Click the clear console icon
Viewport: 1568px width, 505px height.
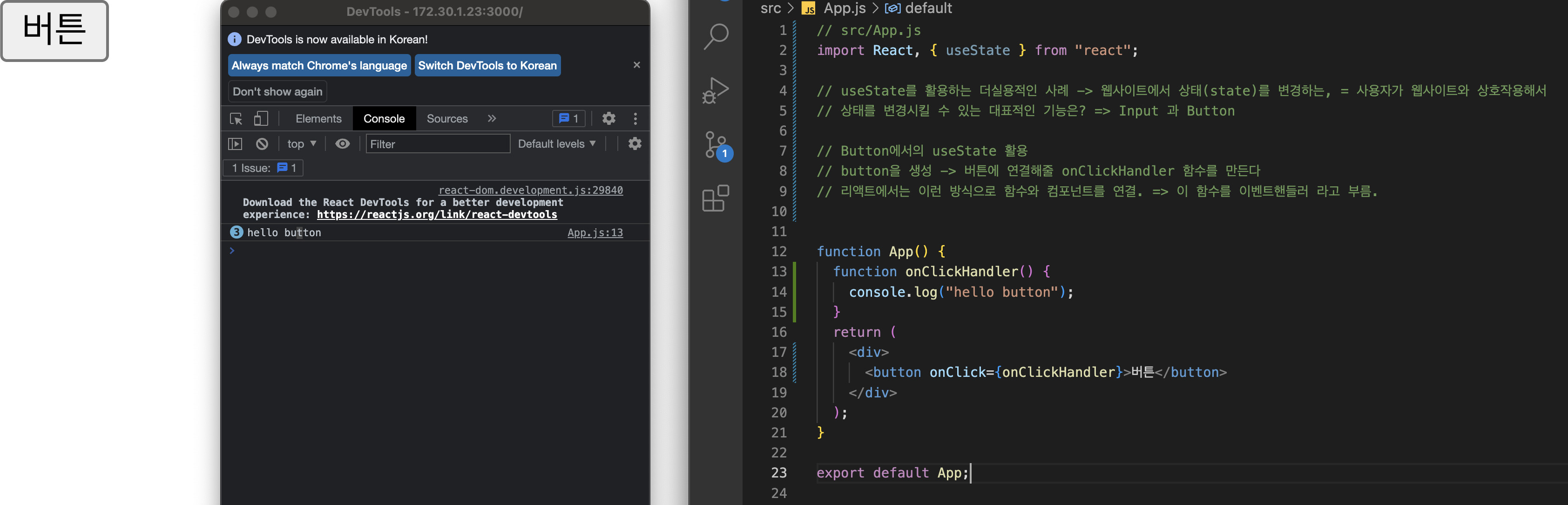tap(262, 144)
